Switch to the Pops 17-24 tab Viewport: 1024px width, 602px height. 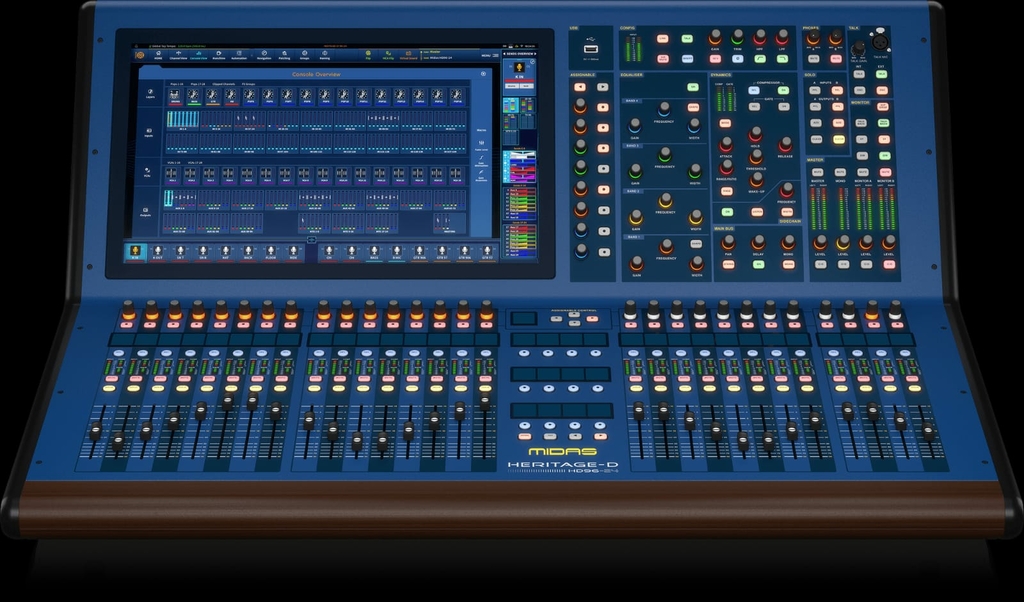(x=197, y=84)
